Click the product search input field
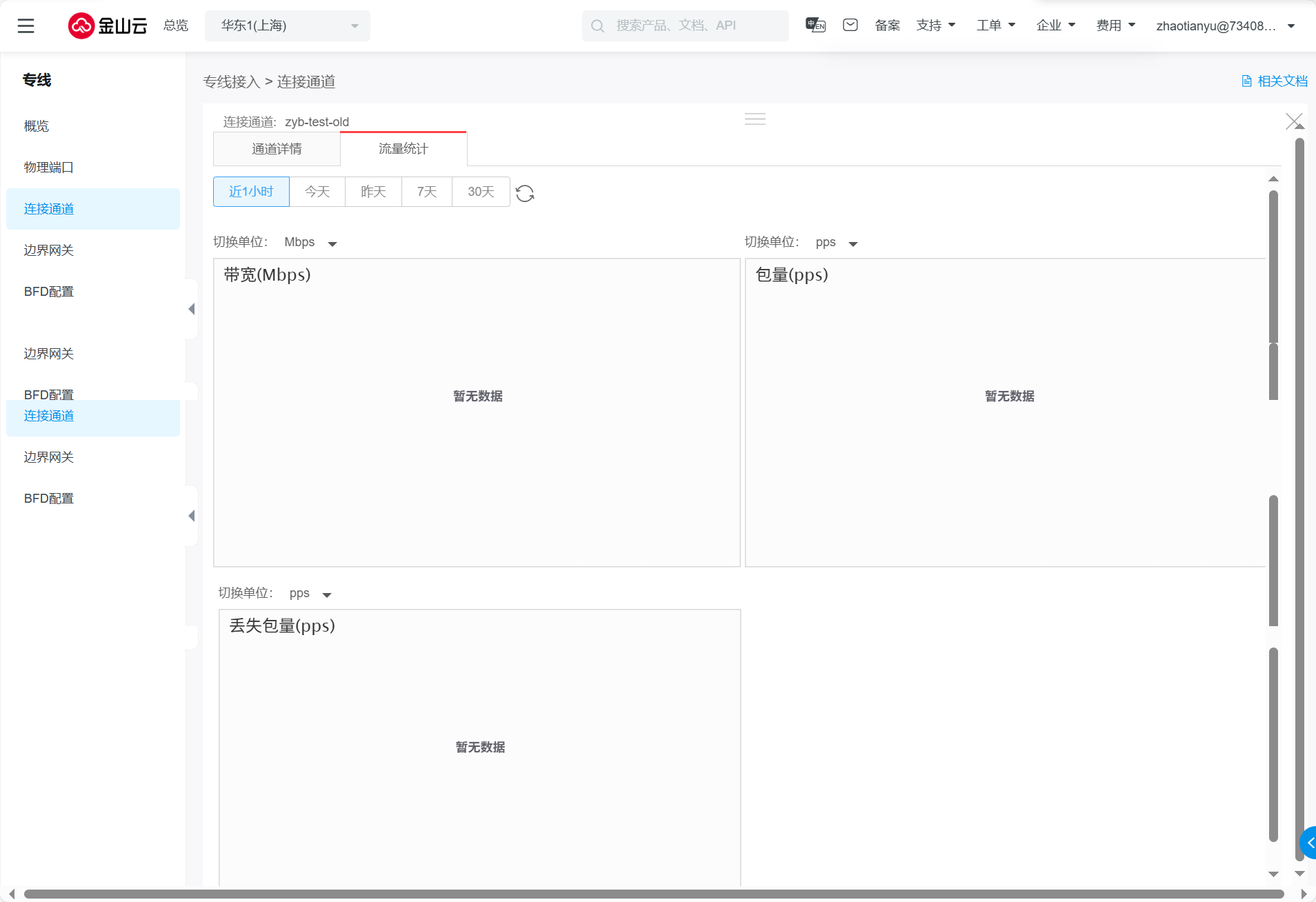Screen dimensions: 1316x902 pyautogui.click(x=686, y=26)
